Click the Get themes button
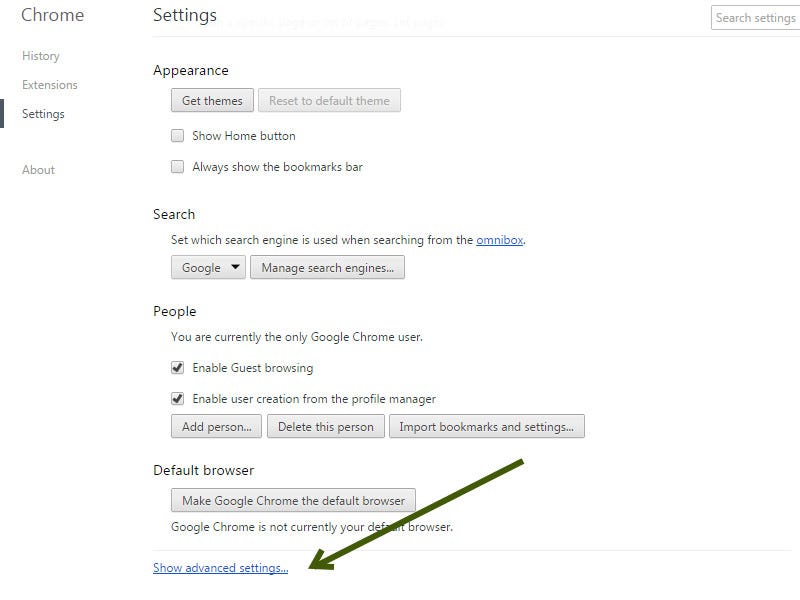This screenshot has width=800, height=600. [212, 101]
